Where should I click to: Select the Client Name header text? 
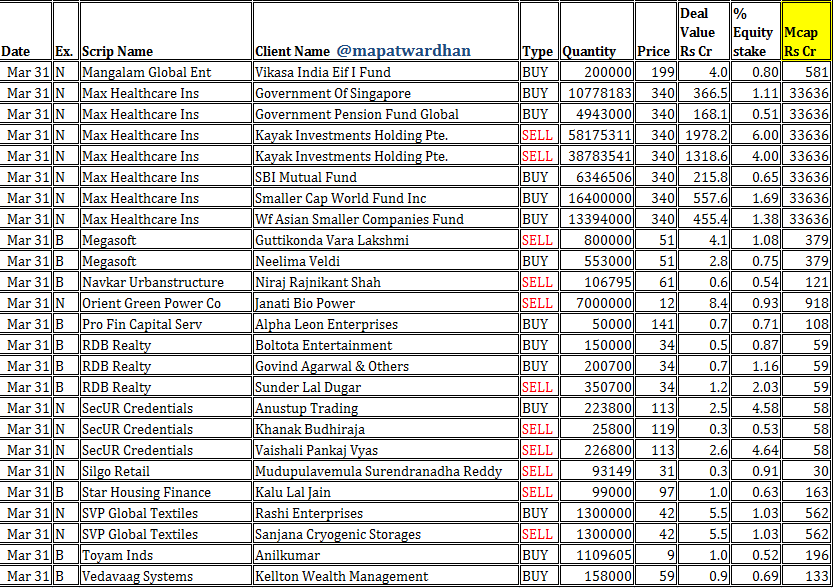coord(292,52)
